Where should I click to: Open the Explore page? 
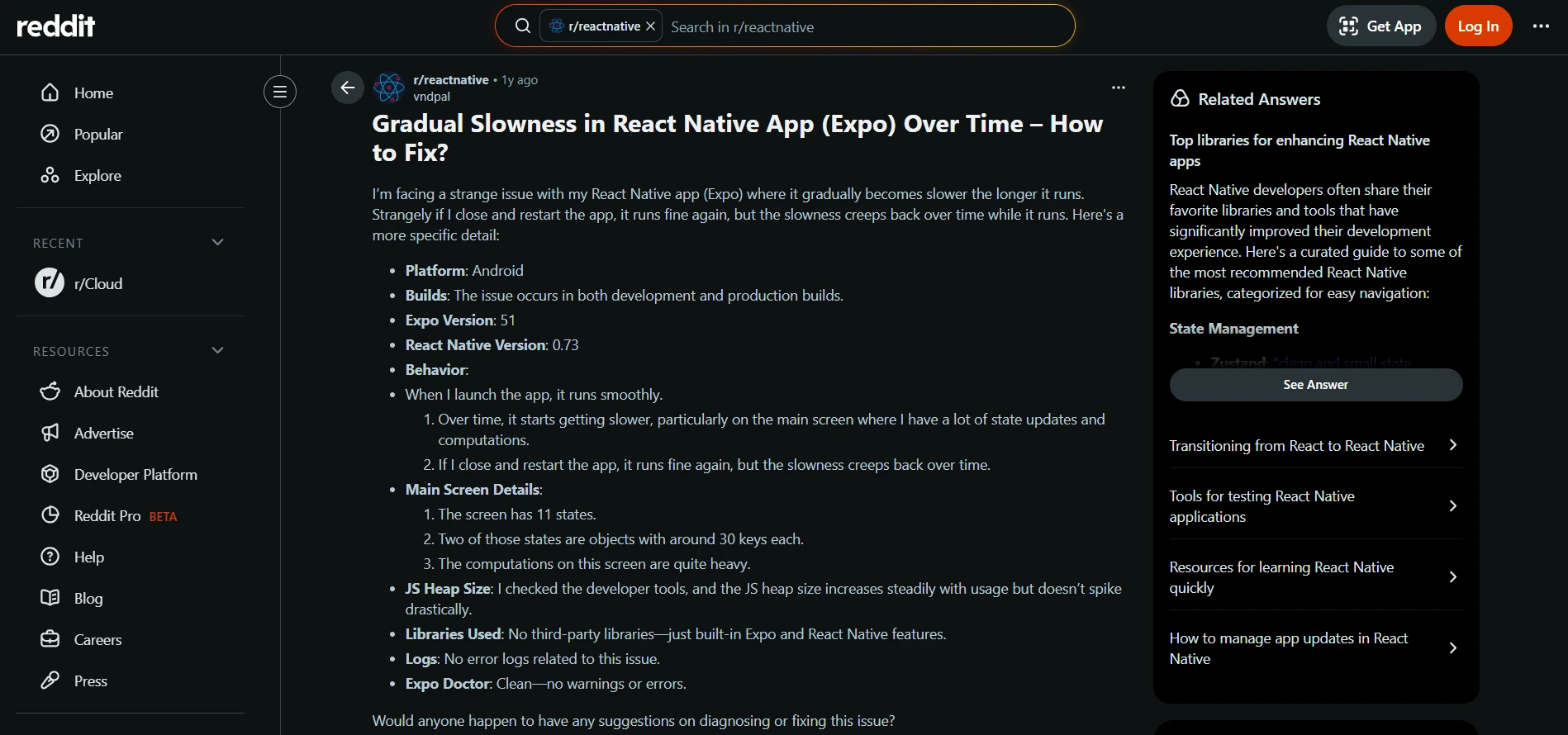pyautogui.click(x=97, y=176)
